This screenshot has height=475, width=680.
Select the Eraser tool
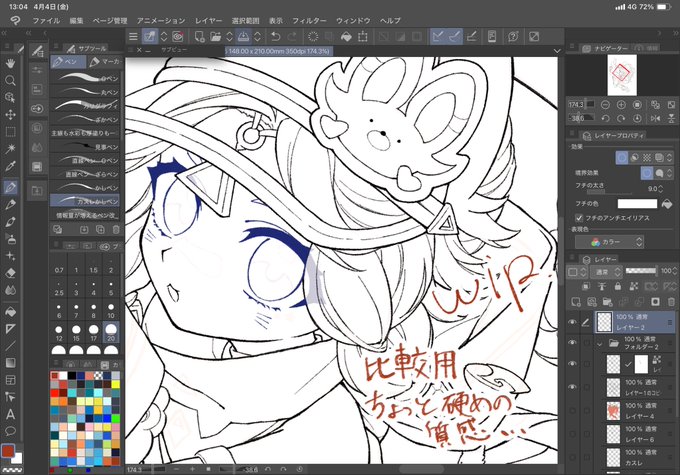10,273
